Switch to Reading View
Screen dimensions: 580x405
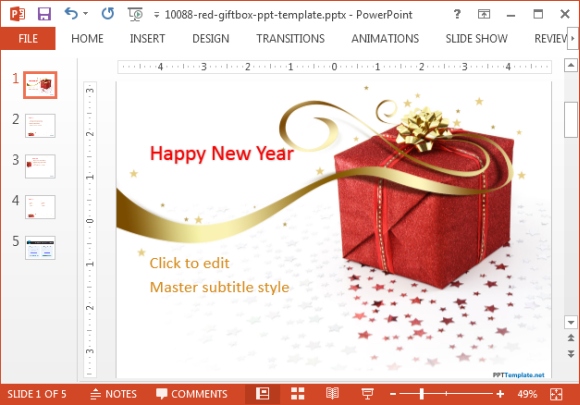332,394
